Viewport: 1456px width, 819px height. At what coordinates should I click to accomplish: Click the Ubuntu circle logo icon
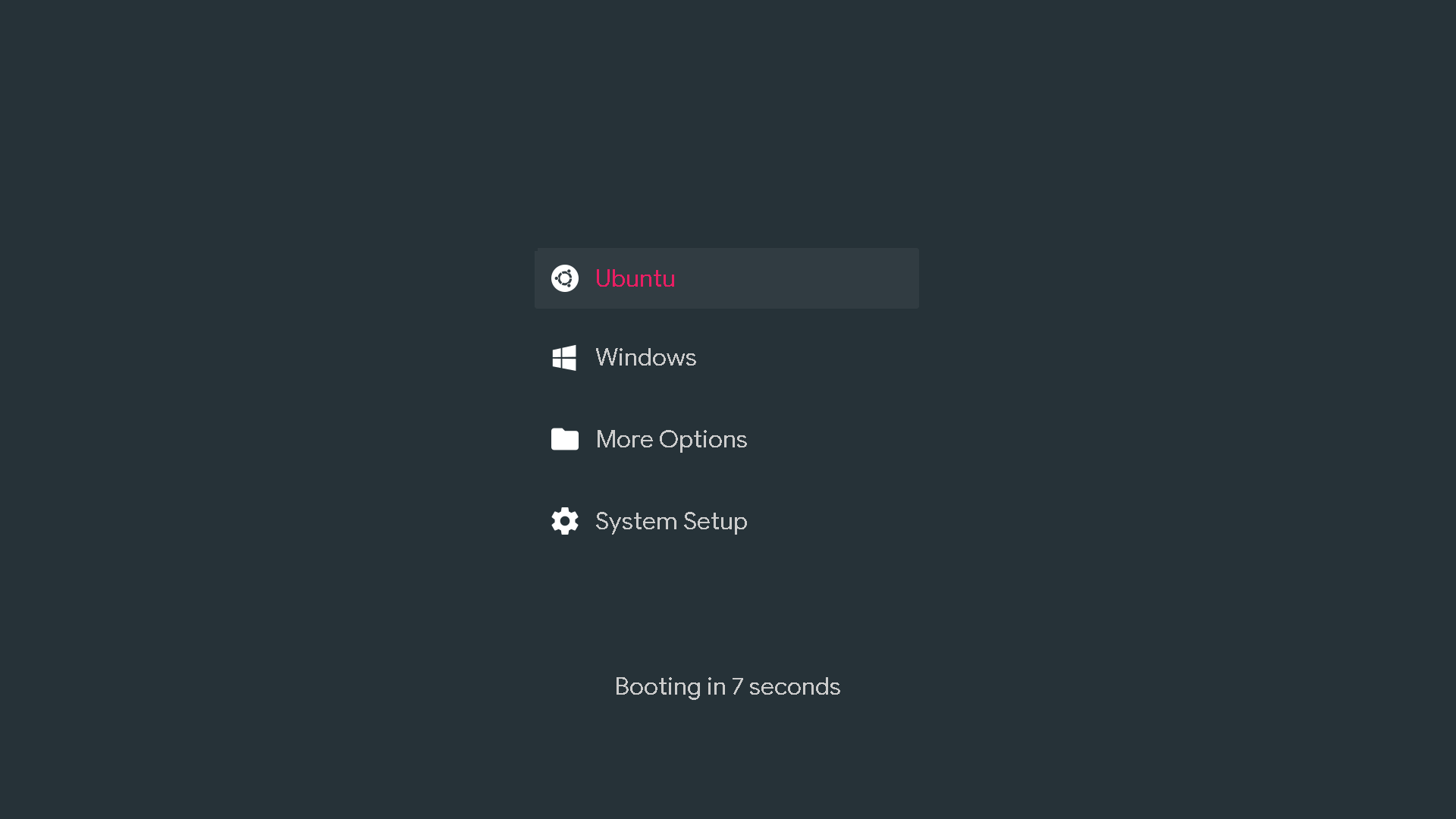tap(564, 278)
